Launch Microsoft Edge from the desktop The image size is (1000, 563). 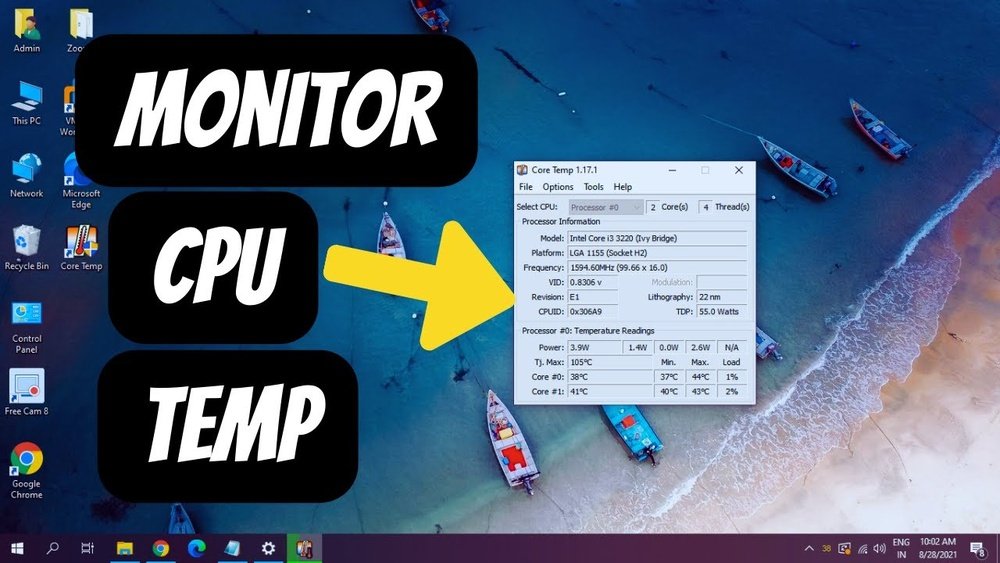tap(81, 181)
